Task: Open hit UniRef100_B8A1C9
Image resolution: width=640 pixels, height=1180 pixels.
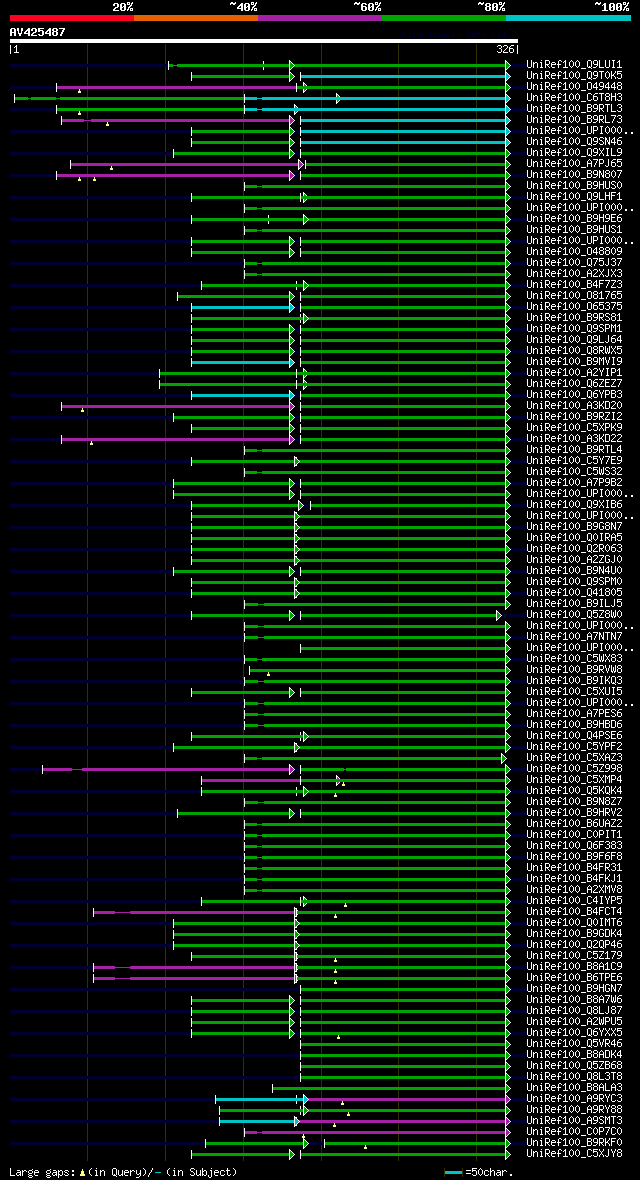Action: 574,967
